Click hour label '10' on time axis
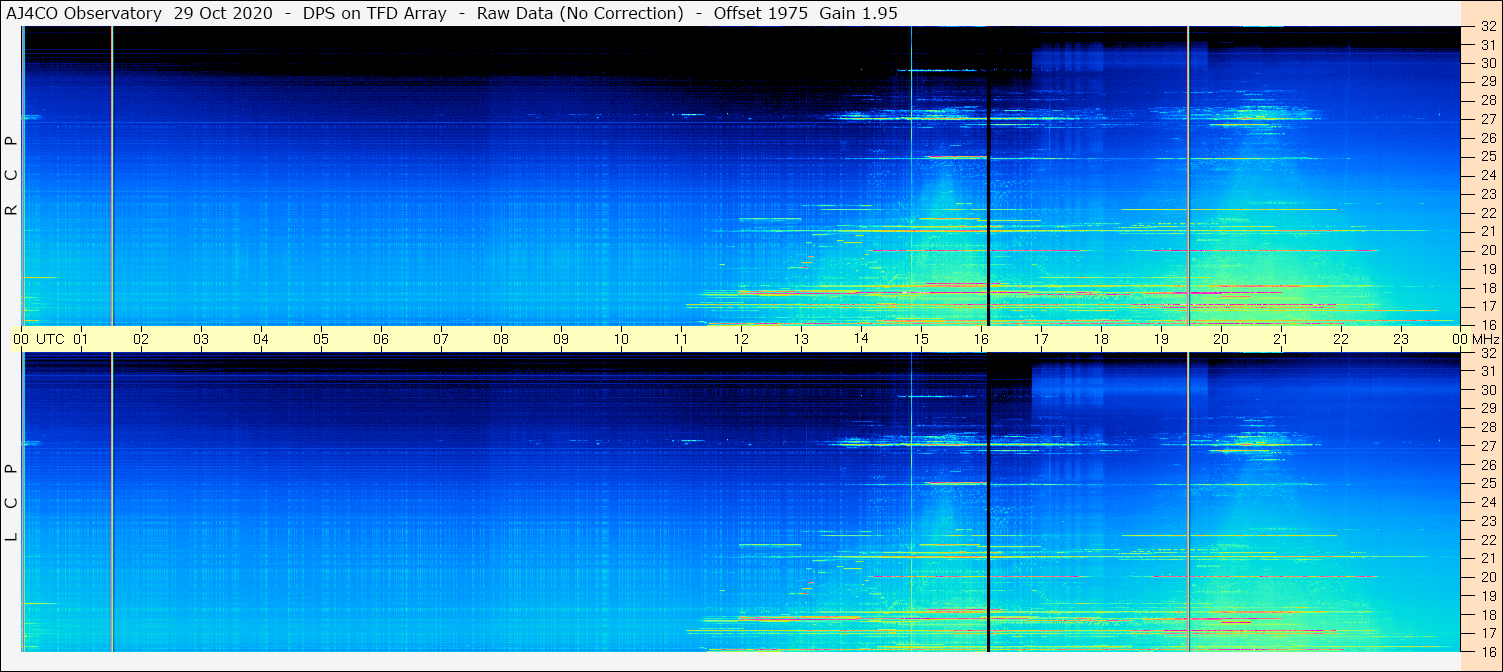The width and height of the screenshot is (1503, 672). point(621,339)
